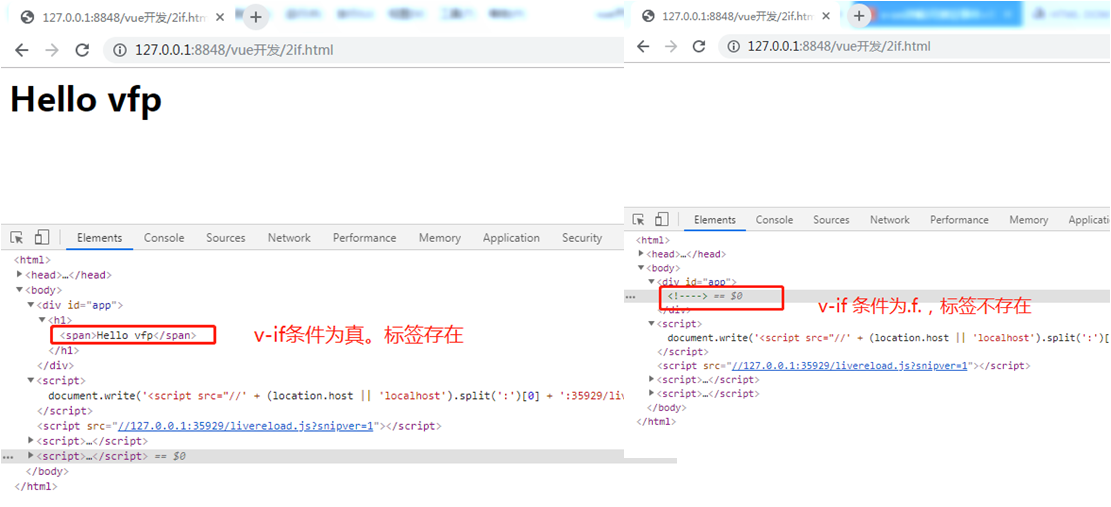Reload the page in left browser window
This screenshot has height=507, width=1111.
tap(82, 50)
